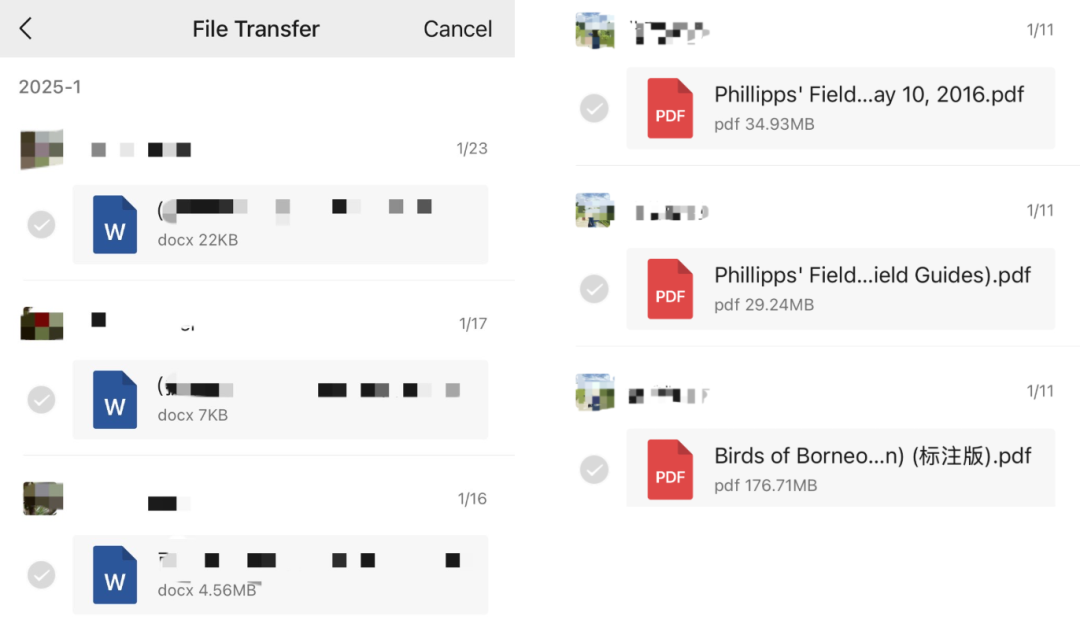Open the Birds of Borneo (标注版).pdf file
Image resolution: width=1080 pixels, height=631 pixels.
[x=840, y=468]
